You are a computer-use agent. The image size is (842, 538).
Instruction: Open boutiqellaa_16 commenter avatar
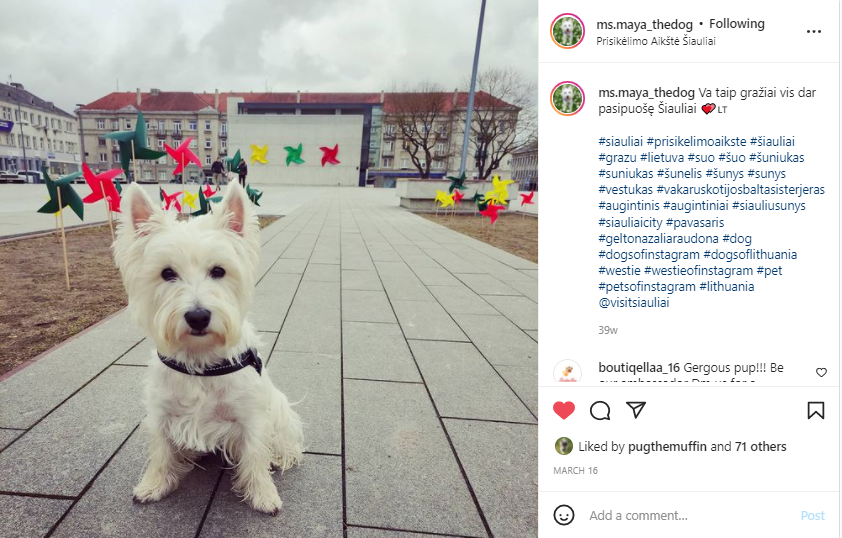click(567, 372)
